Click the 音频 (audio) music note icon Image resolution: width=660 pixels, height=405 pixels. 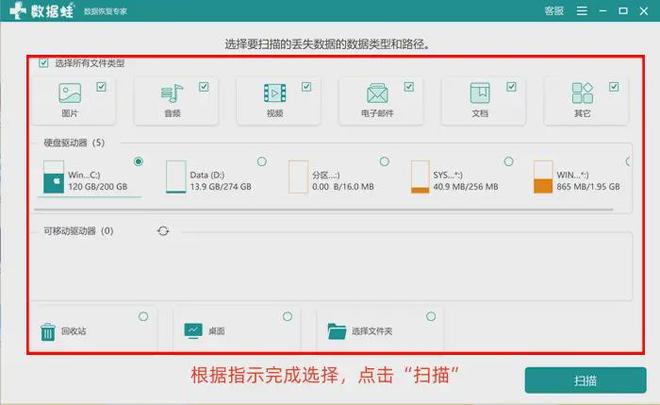coord(172,94)
